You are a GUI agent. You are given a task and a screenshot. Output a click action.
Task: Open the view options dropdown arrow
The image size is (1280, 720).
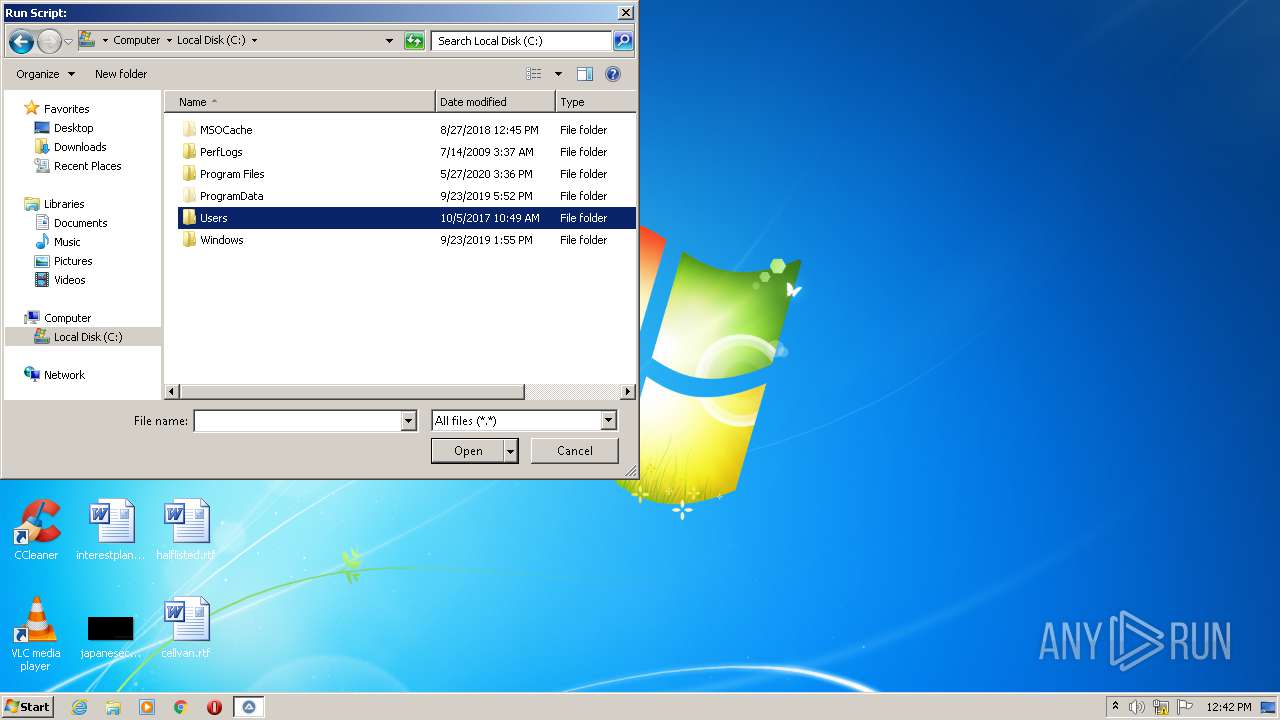558,74
